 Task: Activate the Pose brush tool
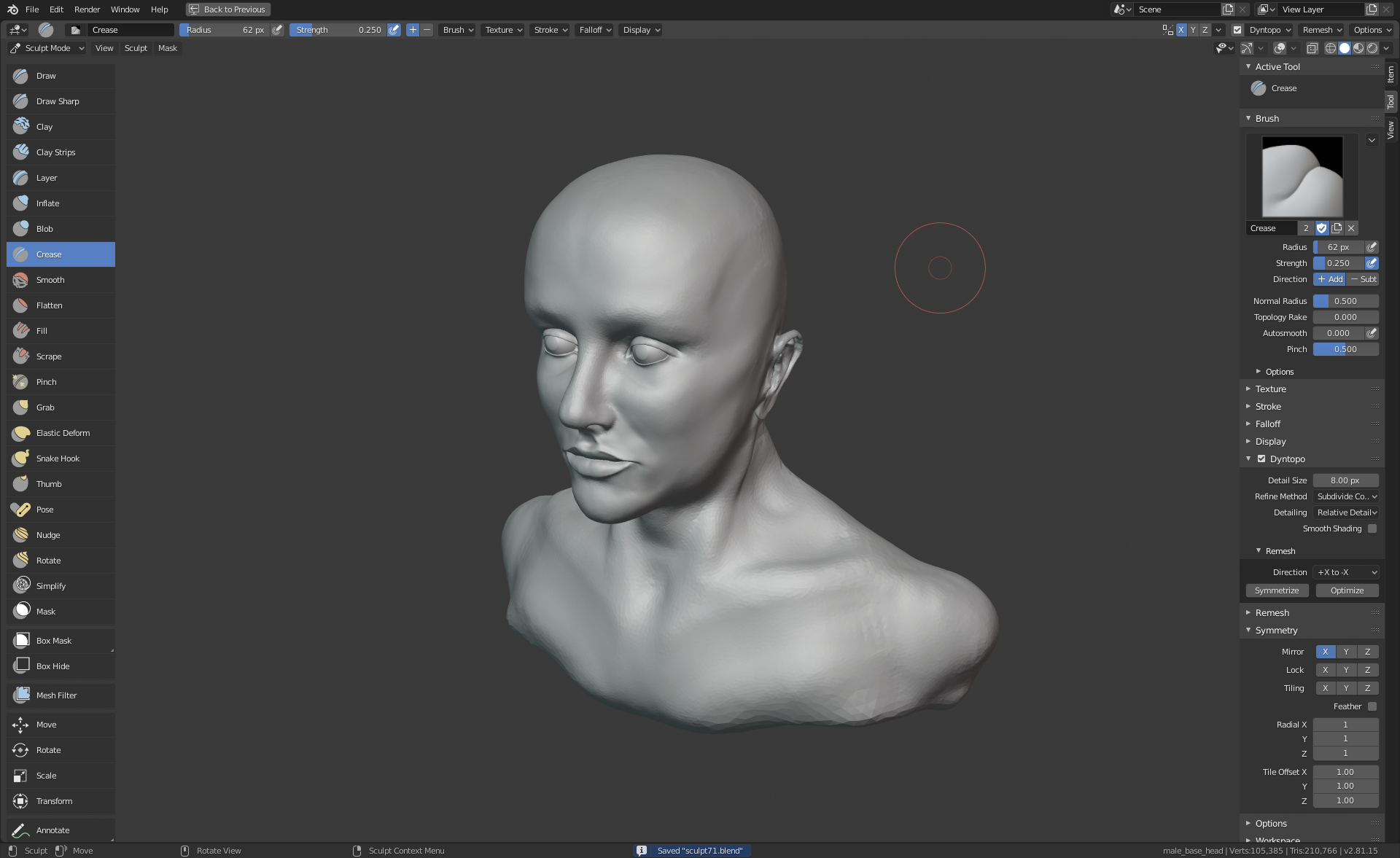coord(44,510)
